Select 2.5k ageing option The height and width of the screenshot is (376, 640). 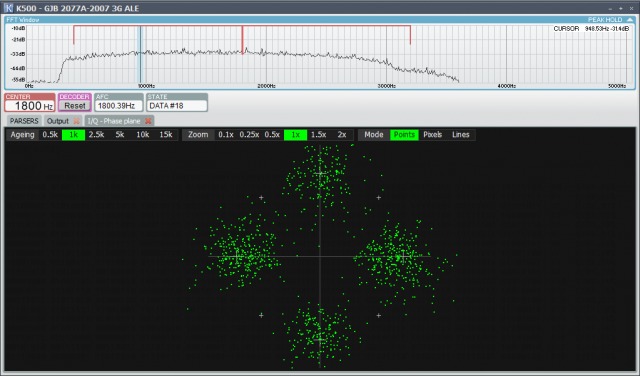[96, 135]
